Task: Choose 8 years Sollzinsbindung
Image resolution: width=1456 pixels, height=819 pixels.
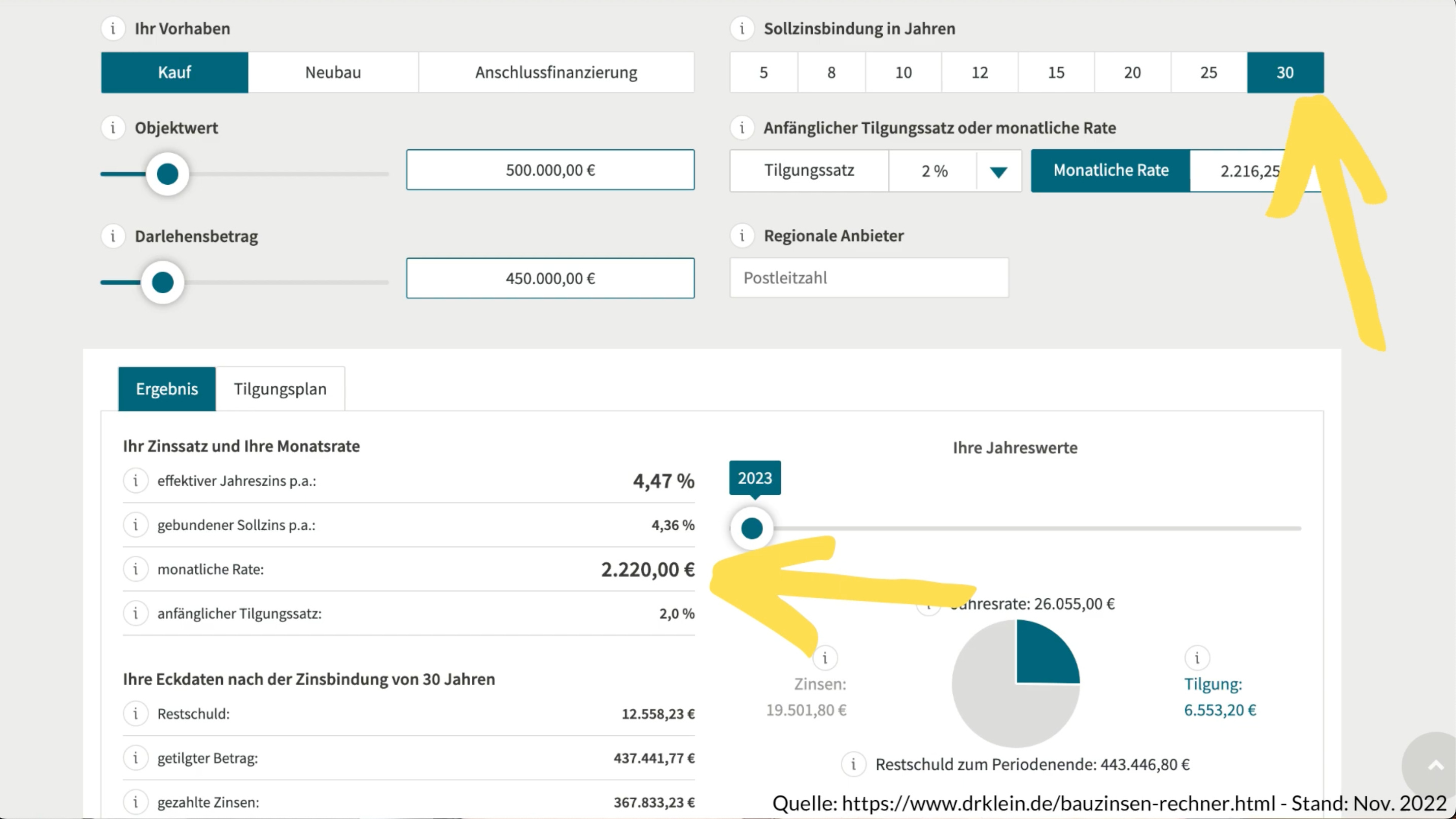Action: click(831, 73)
